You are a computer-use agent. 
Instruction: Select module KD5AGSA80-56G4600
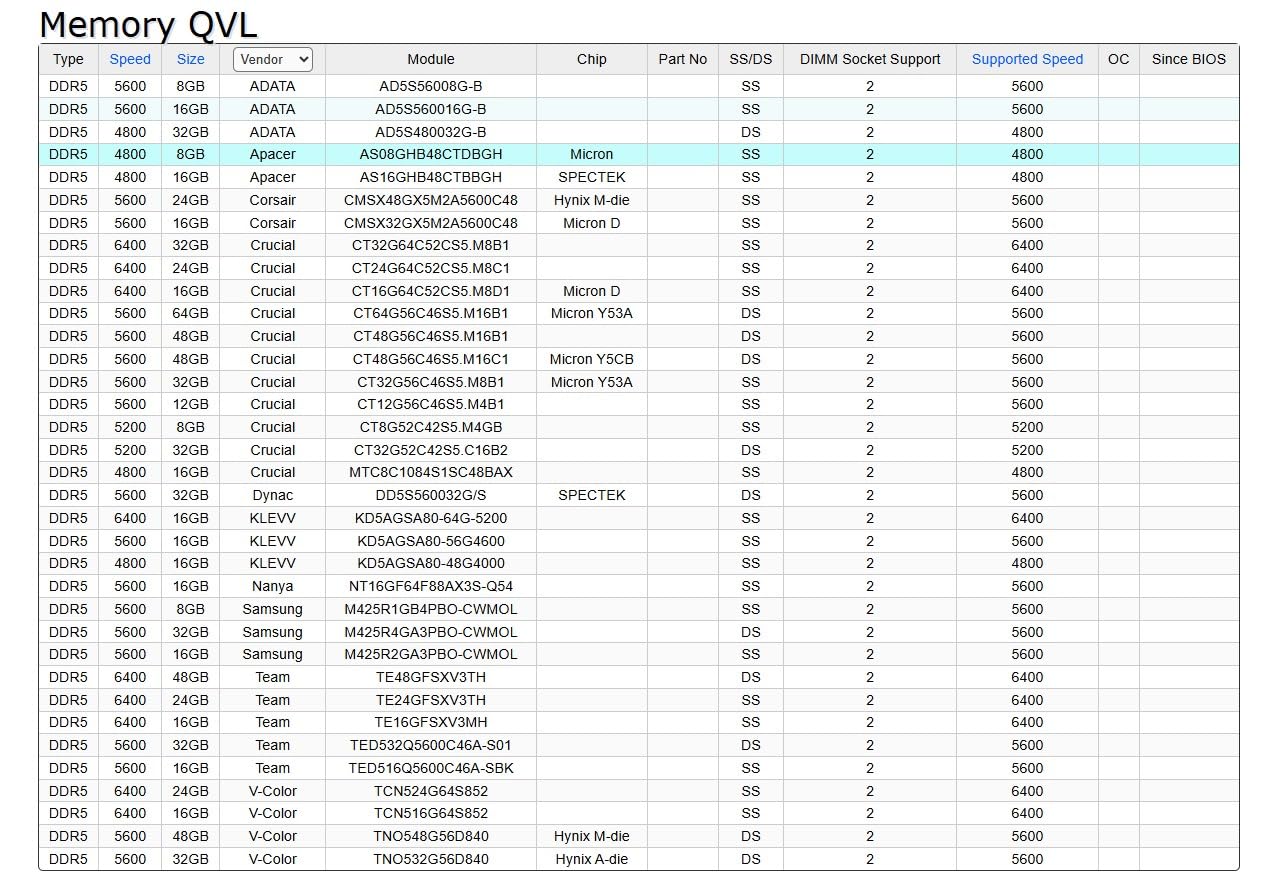tap(431, 541)
